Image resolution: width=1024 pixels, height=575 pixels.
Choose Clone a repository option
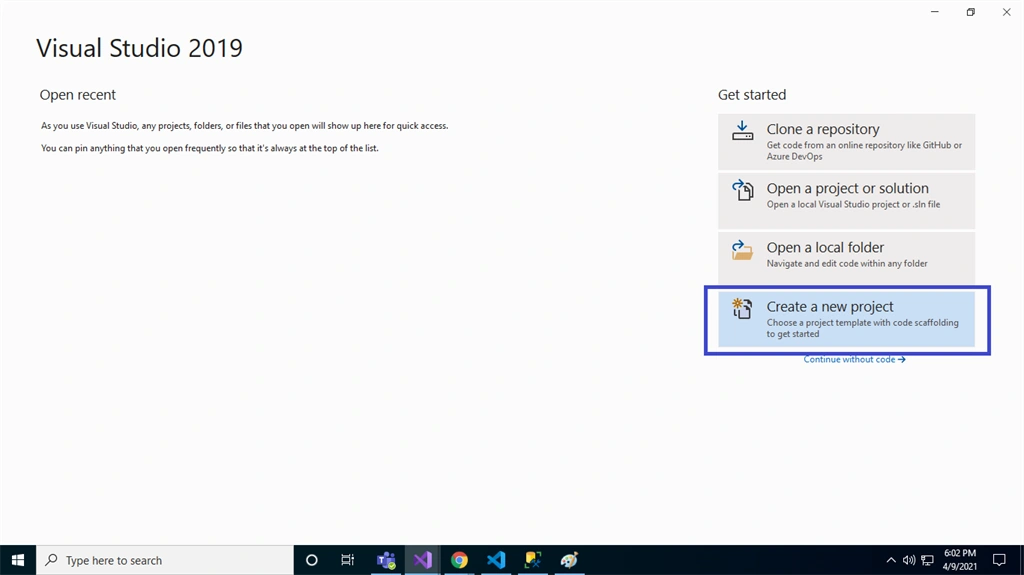tap(846, 142)
